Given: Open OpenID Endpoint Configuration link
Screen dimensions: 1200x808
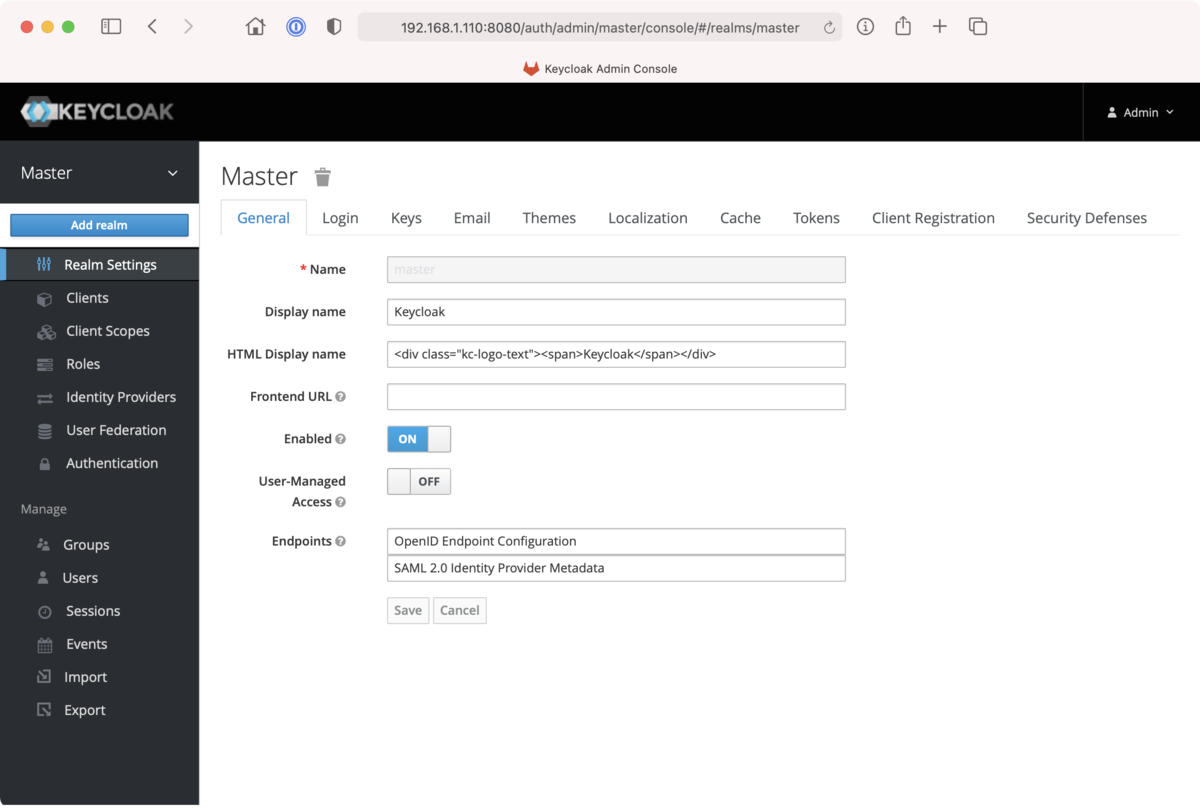Looking at the screenshot, I should click(616, 541).
